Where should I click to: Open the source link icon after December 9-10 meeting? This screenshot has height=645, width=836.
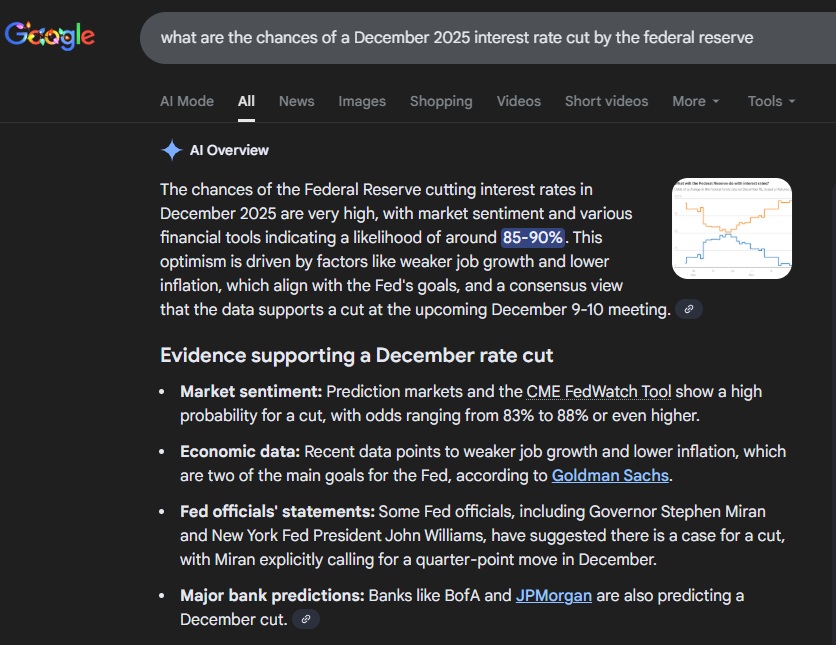click(689, 310)
